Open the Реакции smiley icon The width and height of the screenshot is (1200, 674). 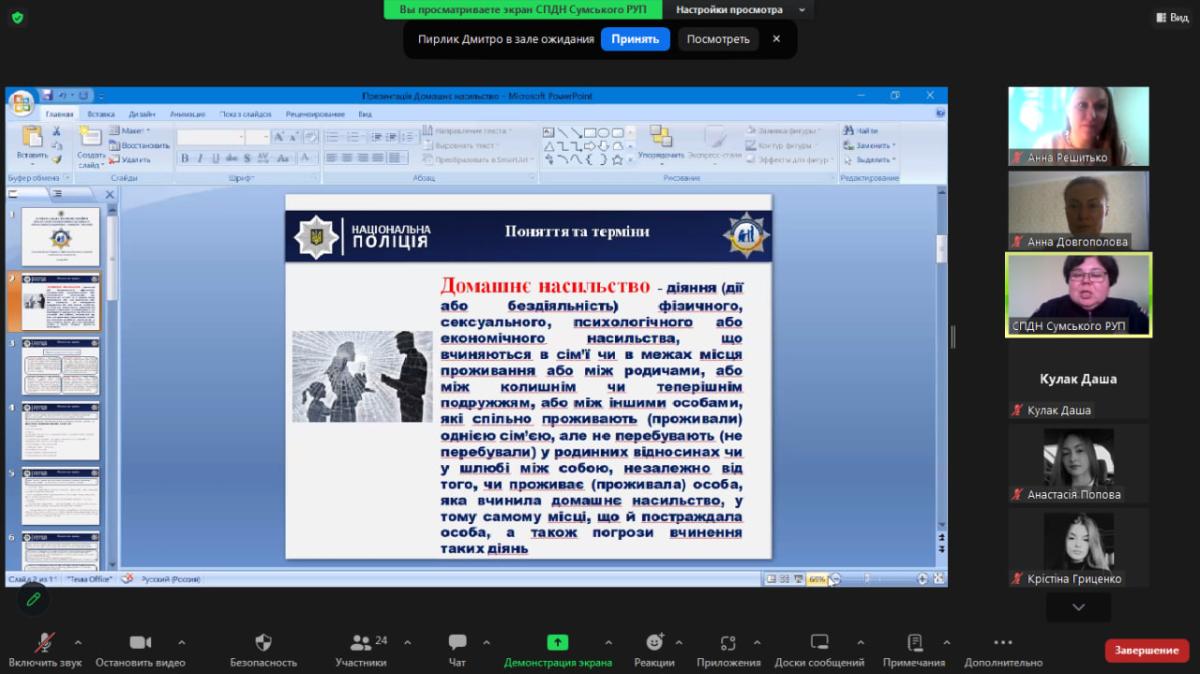point(654,643)
